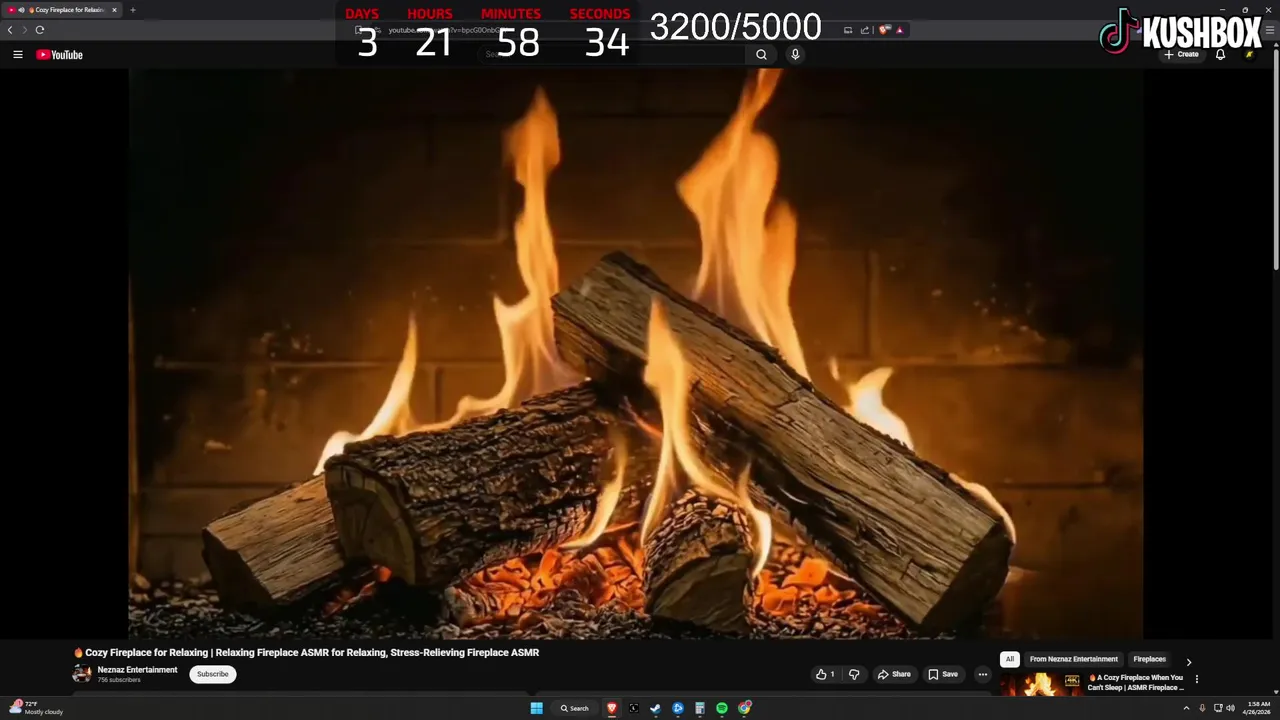Go forward in the browser
This screenshot has width=1280, height=720.
(25, 30)
